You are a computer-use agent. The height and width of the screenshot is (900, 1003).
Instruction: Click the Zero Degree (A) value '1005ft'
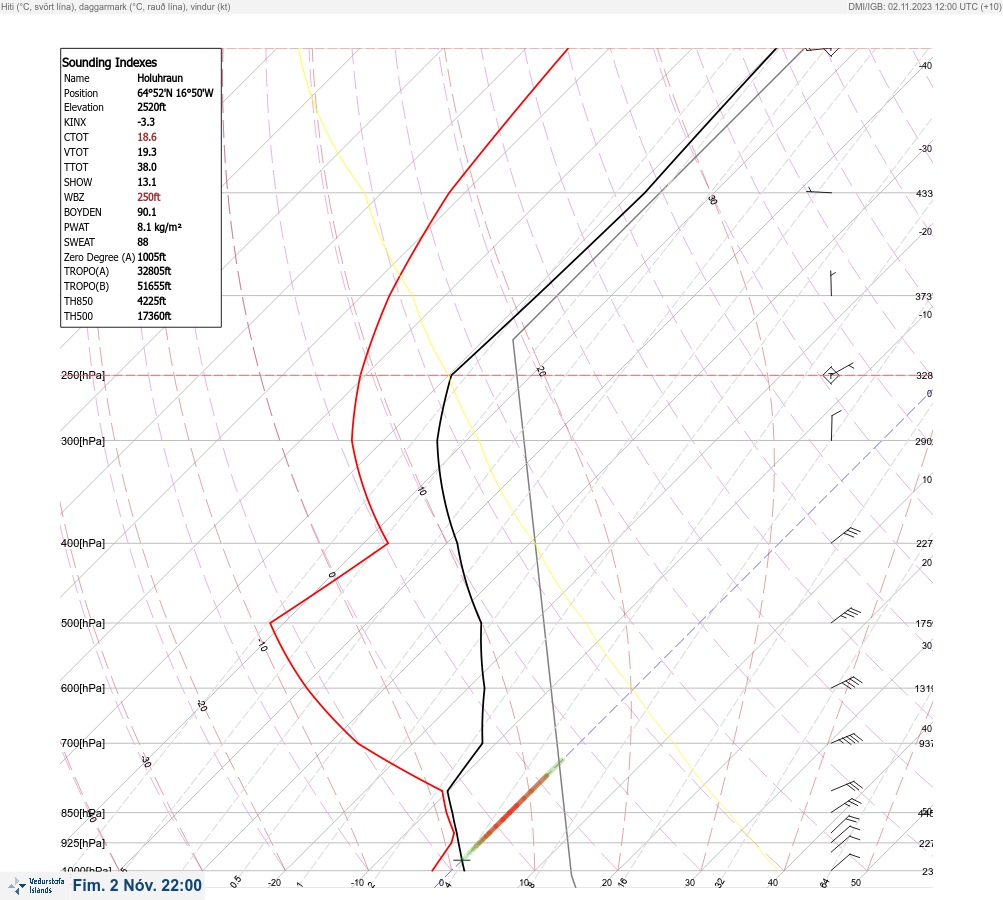152,257
